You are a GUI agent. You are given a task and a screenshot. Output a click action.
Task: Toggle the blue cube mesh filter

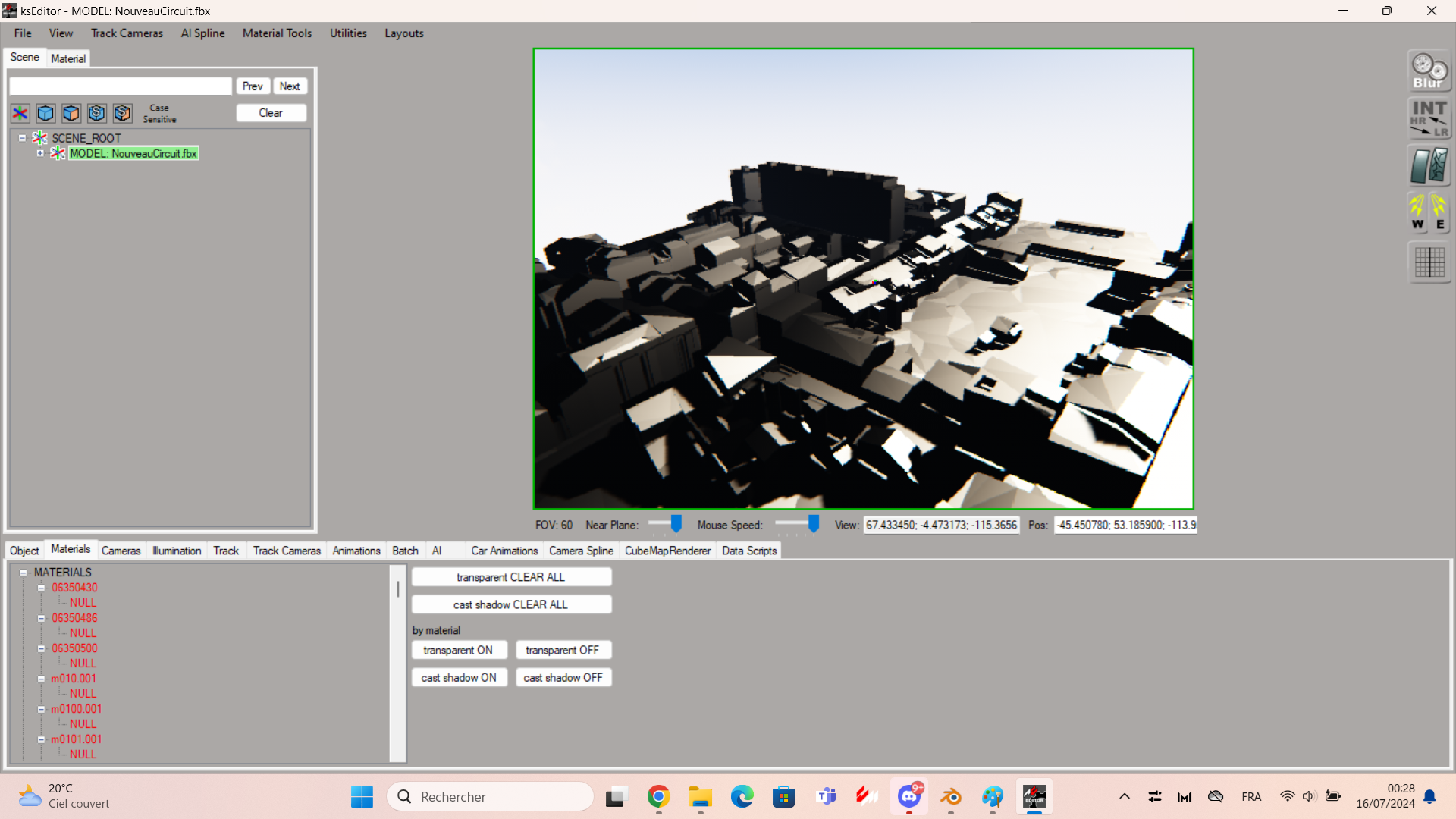[45, 114]
